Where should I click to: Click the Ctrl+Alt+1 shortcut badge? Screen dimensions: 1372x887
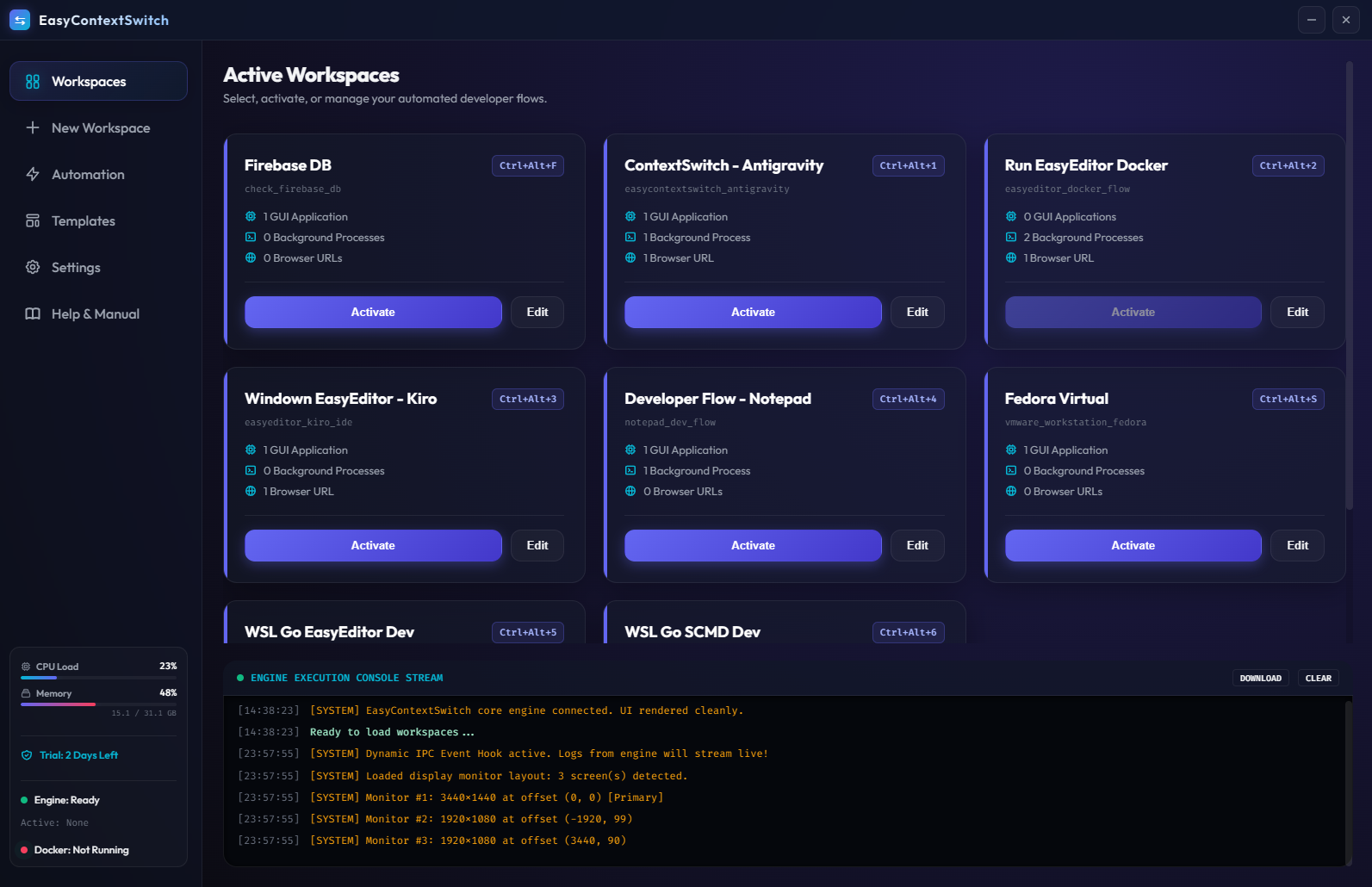point(908,165)
